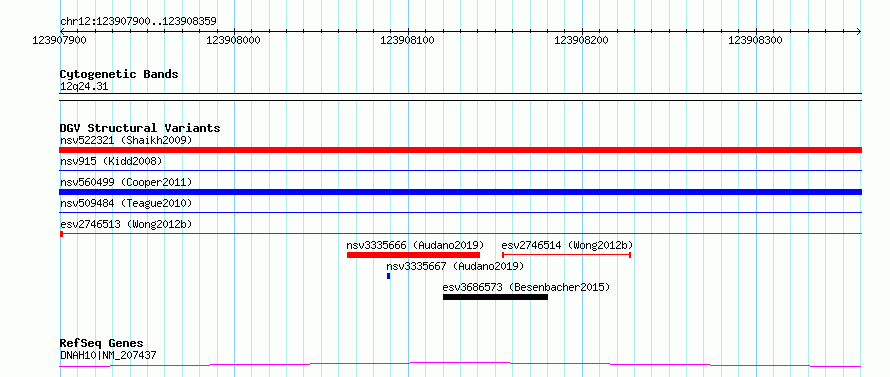
Task: Click the Cytogenetic Bands track title
Action: click(119, 74)
